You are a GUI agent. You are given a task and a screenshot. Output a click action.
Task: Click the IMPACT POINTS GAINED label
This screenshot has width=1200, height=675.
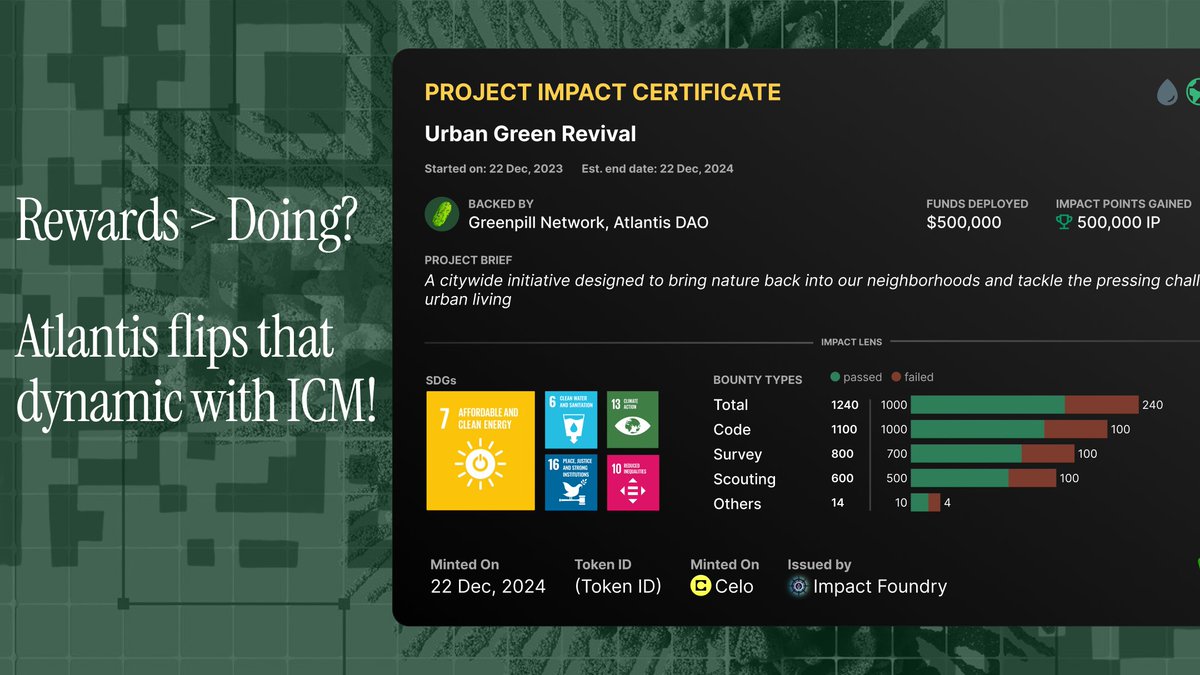(1124, 204)
